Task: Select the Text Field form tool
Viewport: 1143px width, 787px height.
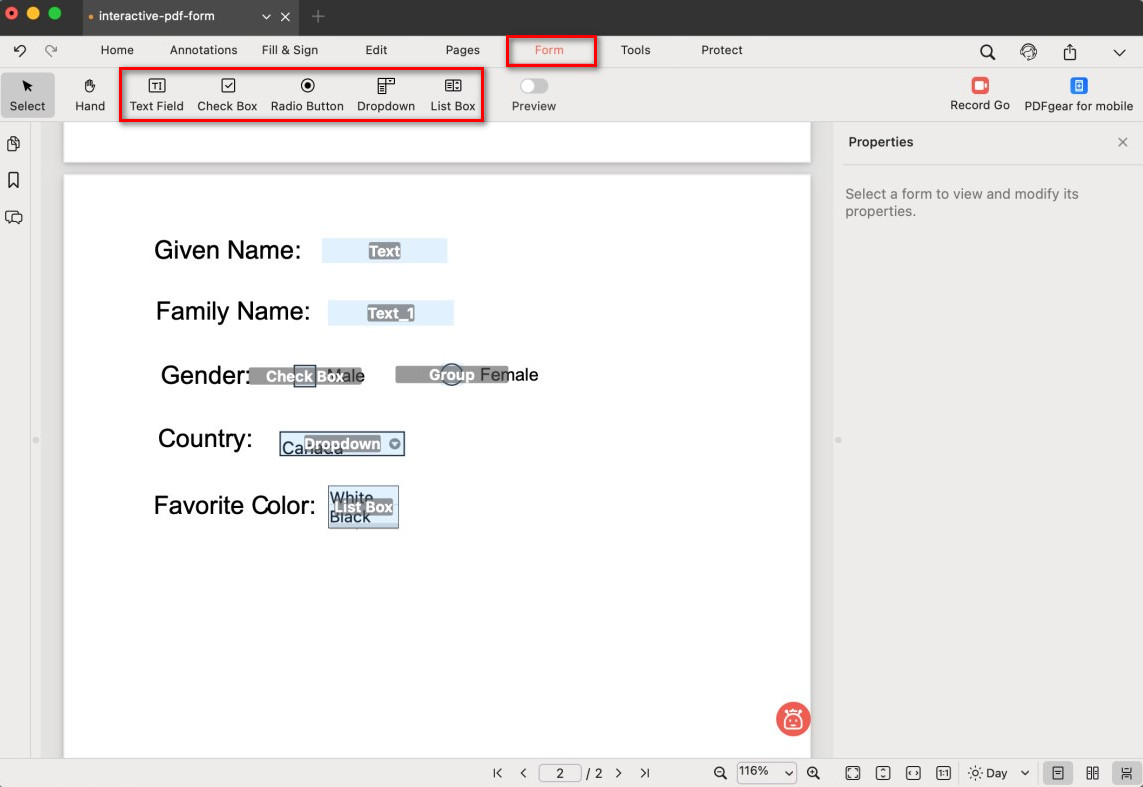Action: click(x=157, y=94)
